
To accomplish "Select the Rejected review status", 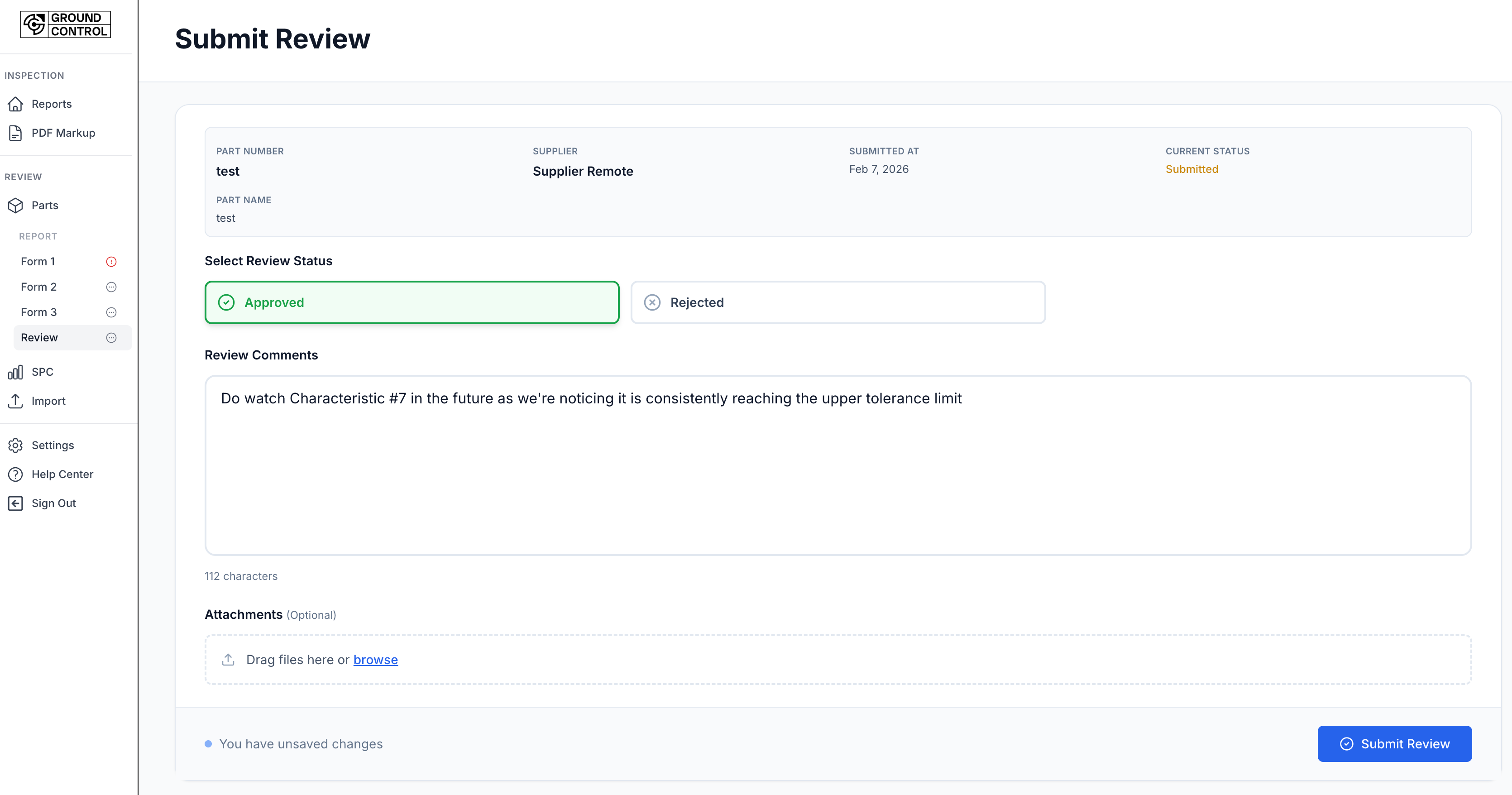I will [837, 302].
